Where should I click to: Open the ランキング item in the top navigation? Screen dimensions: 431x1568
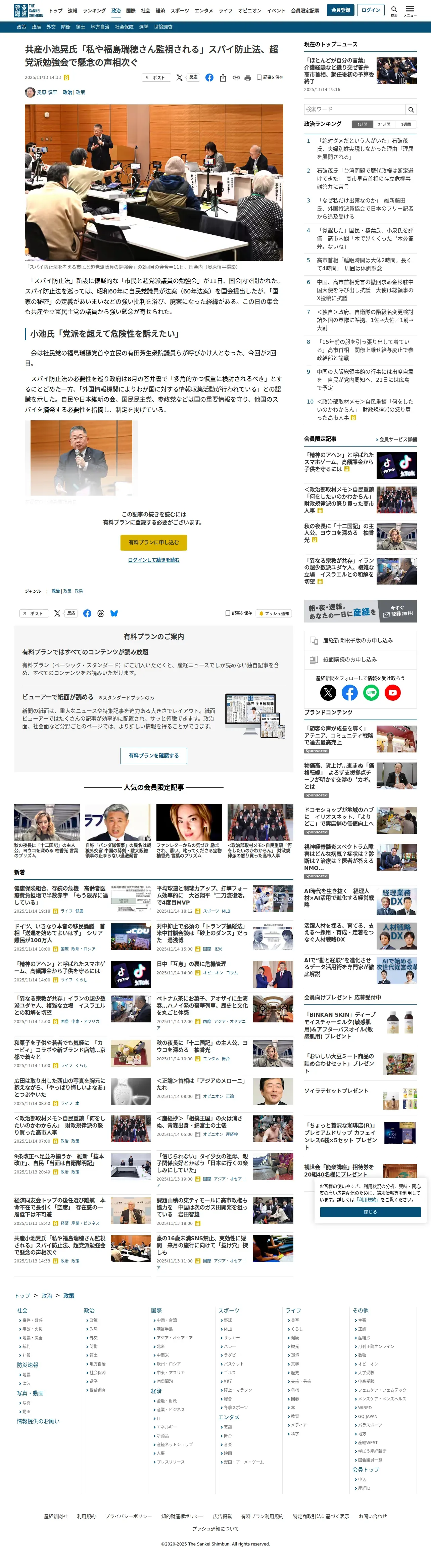click(94, 10)
